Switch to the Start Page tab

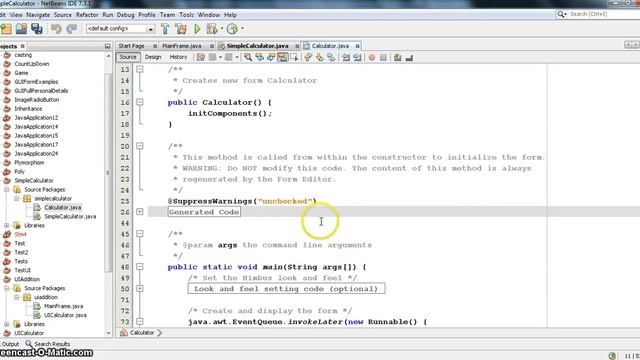(x=131, y=46)
